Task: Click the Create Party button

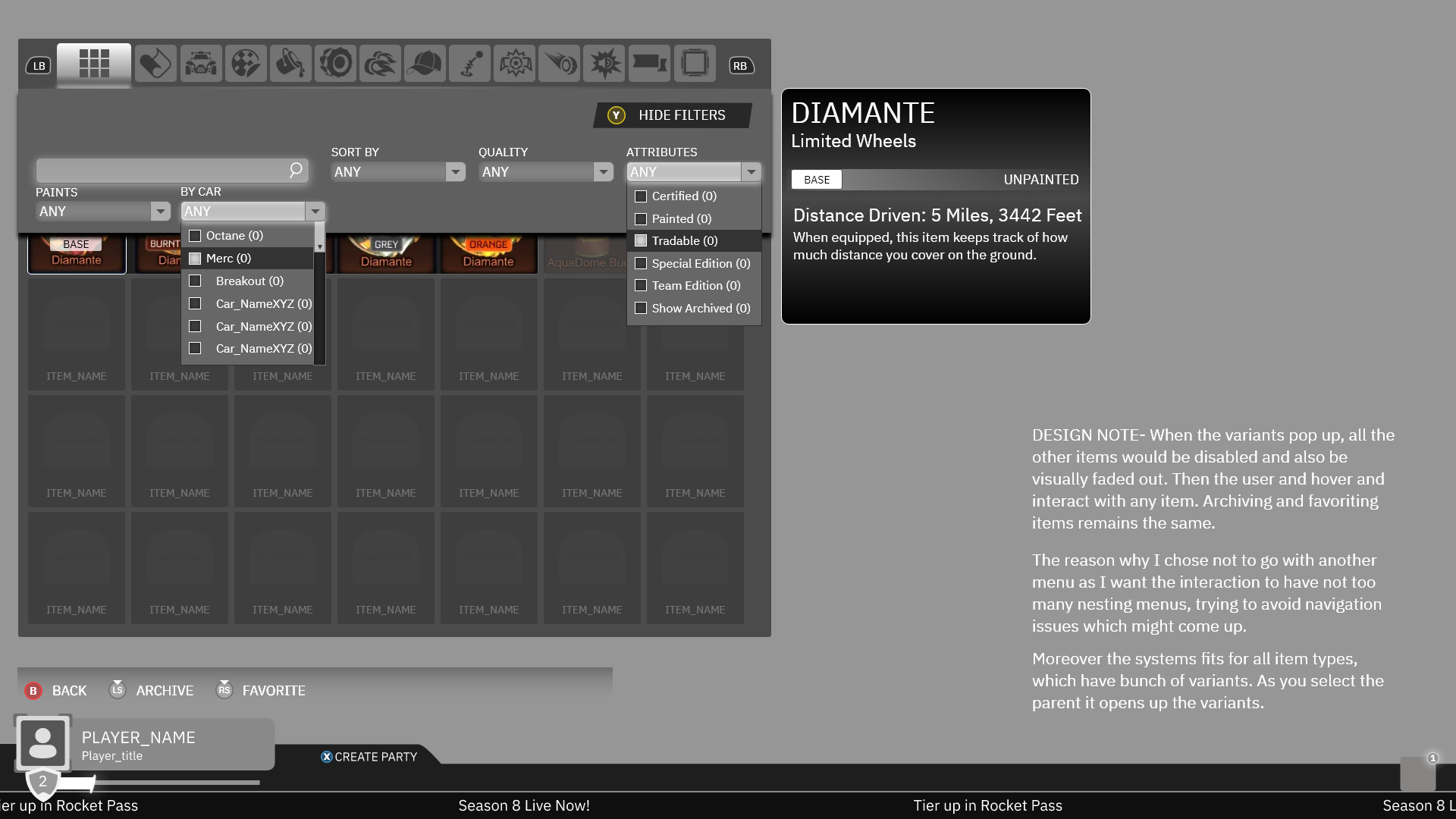Action: (x=369, y=757)
